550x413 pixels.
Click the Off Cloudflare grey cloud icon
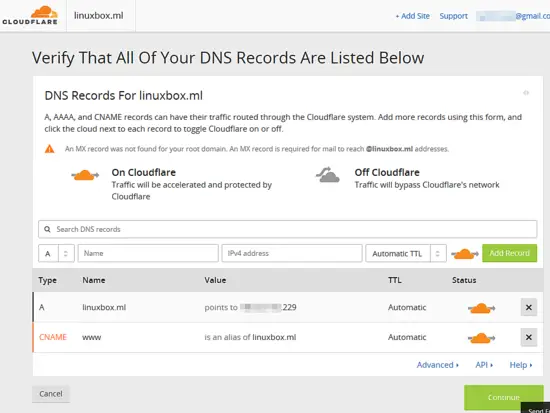point(328,175)
